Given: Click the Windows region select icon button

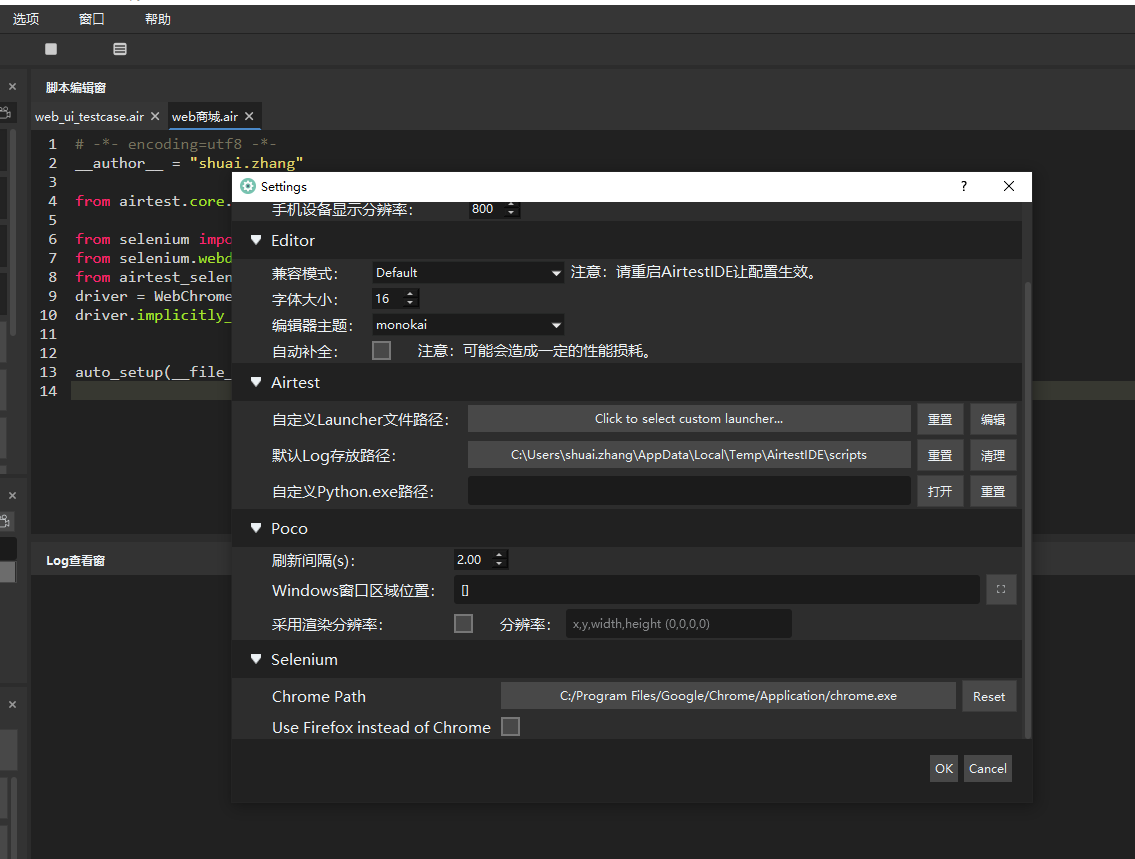Looking at the screenshot, I should [1001, 590].
